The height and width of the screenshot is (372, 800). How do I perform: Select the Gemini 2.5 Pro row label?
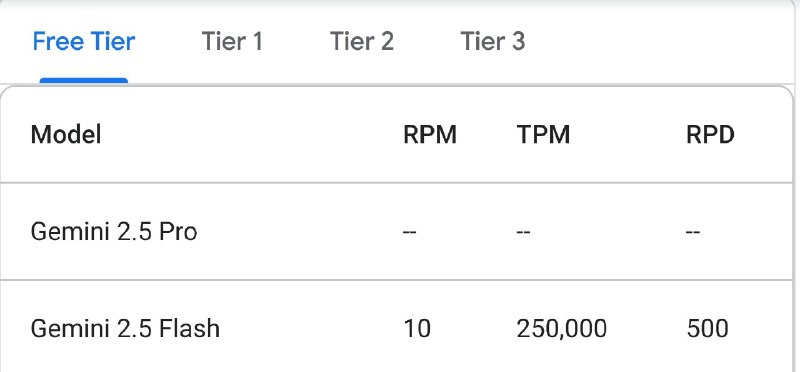pos(114,232)
